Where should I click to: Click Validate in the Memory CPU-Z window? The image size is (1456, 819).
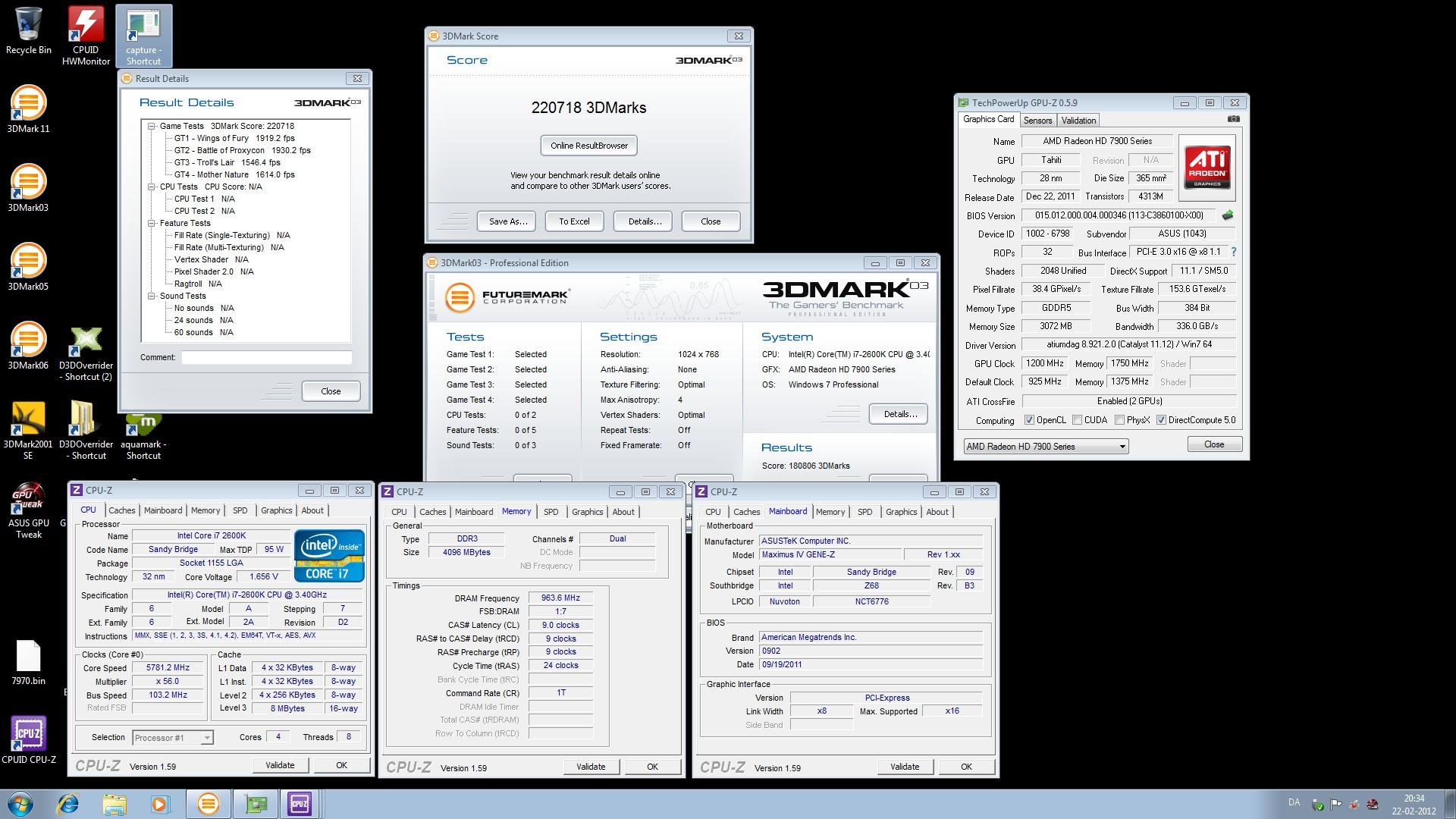pyautogui.click(x=590, y=767)
